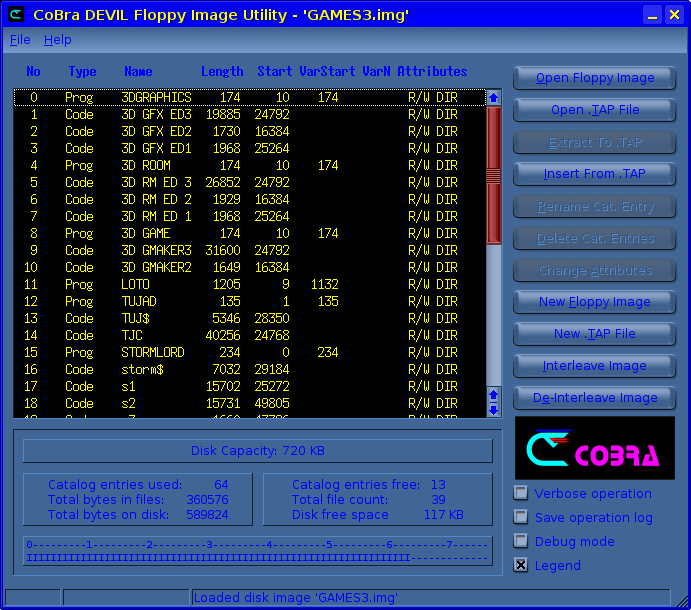691x610 pixels.
Task: Click the New Floppy Image button
Action: (594, 302)
